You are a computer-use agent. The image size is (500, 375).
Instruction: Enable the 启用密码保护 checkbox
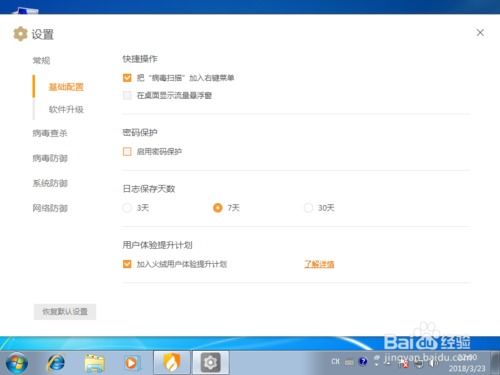[127, 152]
